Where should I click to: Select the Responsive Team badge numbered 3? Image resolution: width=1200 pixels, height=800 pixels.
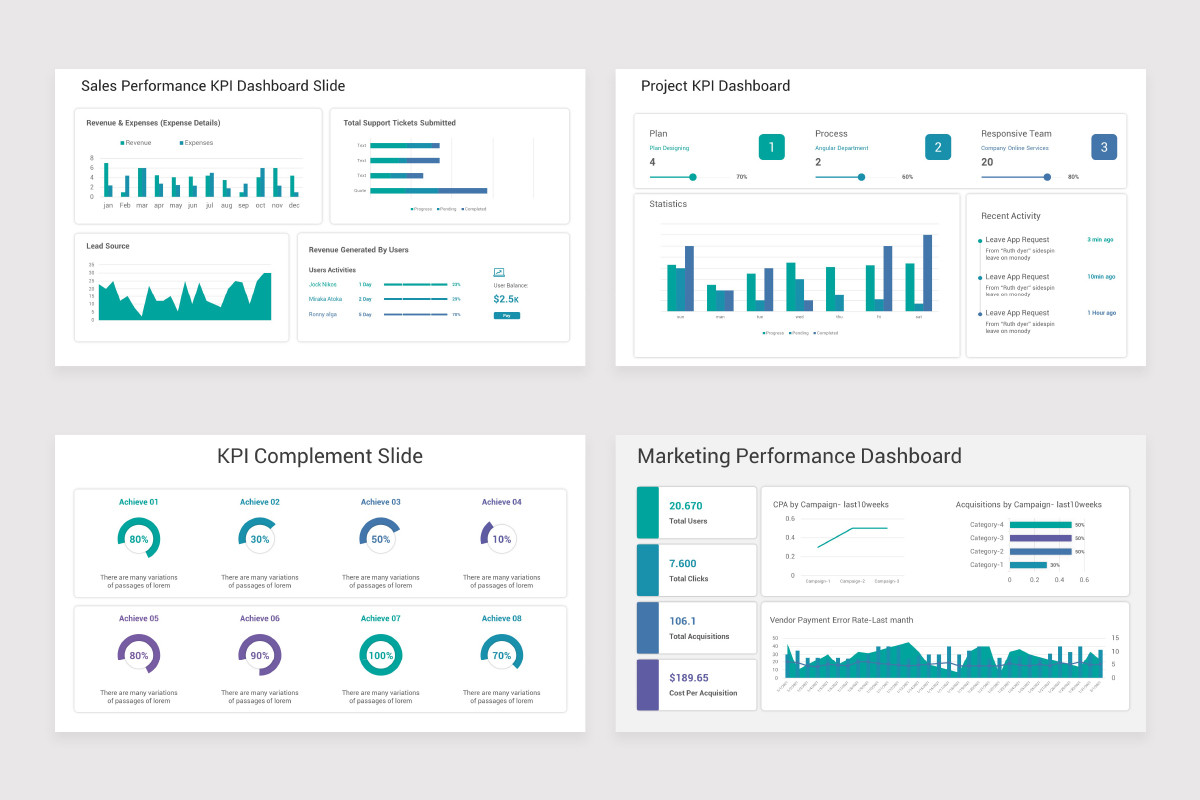1104,147
